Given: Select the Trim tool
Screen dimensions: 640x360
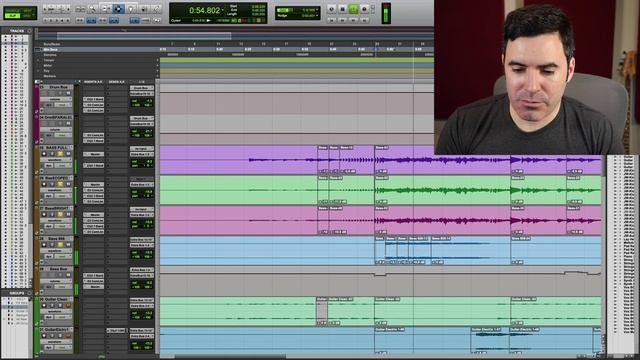Looking at the screenshot, I should tap(105, 9).
